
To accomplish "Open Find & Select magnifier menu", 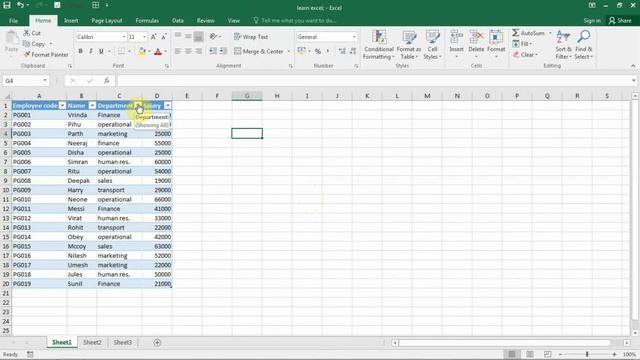I will [x=584, y=44].
